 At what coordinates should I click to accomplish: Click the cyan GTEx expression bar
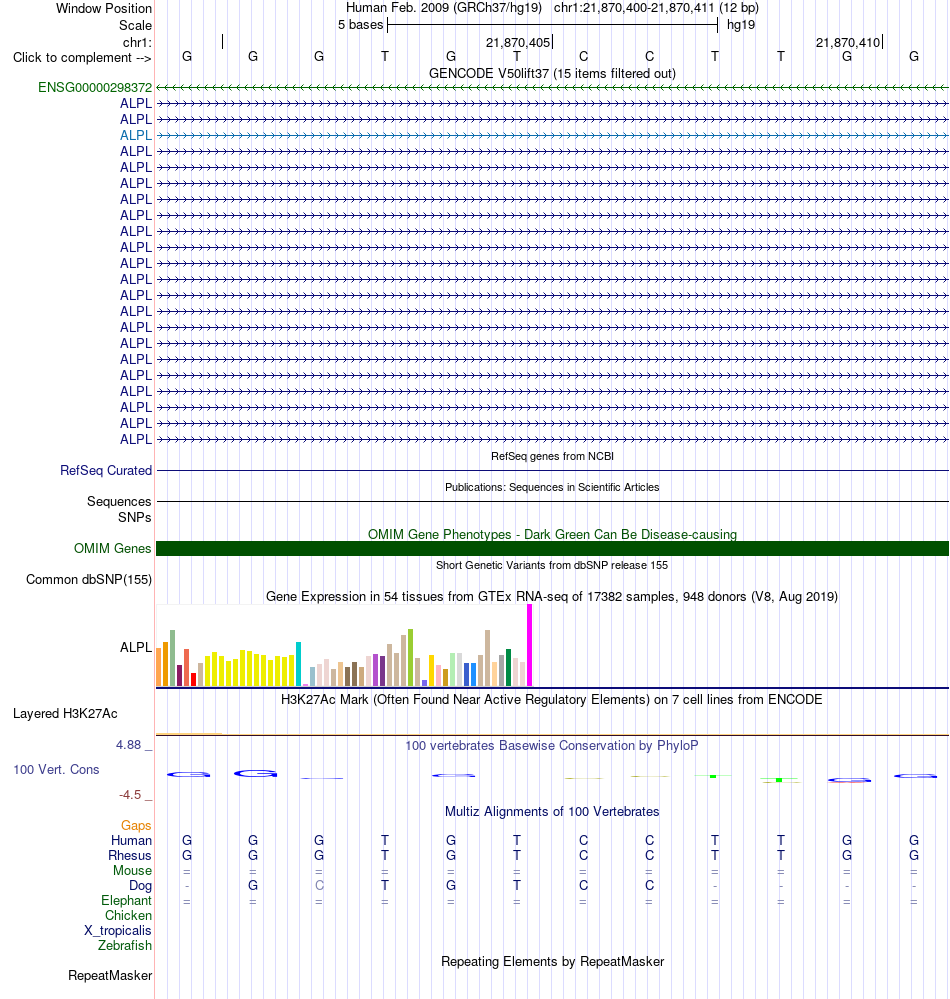[298, 664]
